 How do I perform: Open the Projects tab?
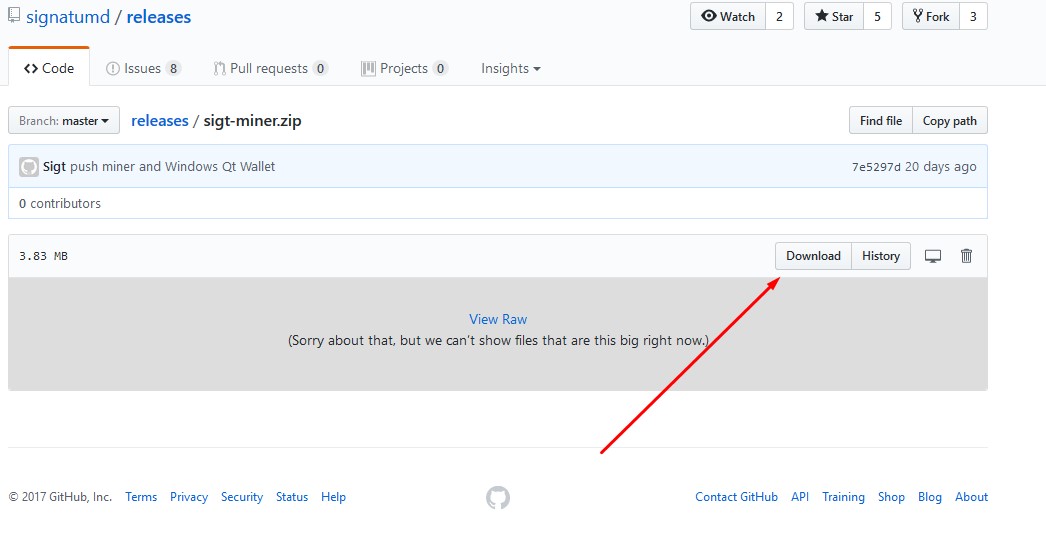404,69
